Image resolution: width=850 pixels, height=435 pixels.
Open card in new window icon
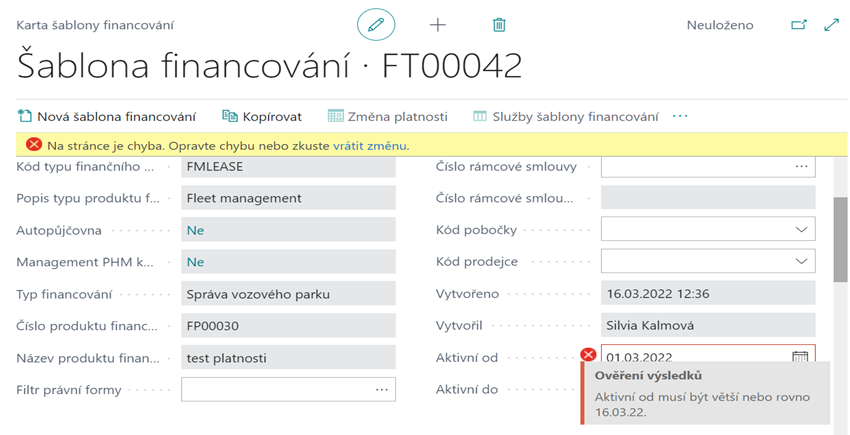tap(798, 25)
